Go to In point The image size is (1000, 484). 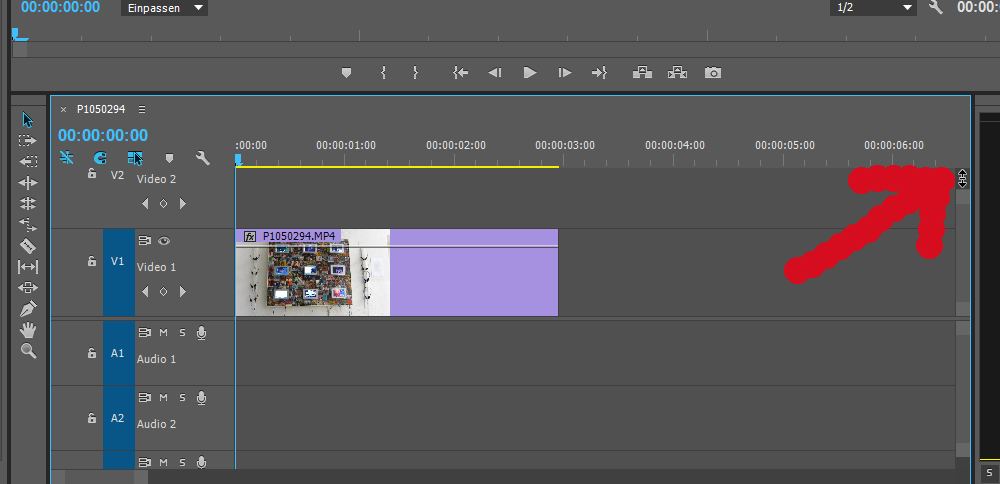(460, 73)
